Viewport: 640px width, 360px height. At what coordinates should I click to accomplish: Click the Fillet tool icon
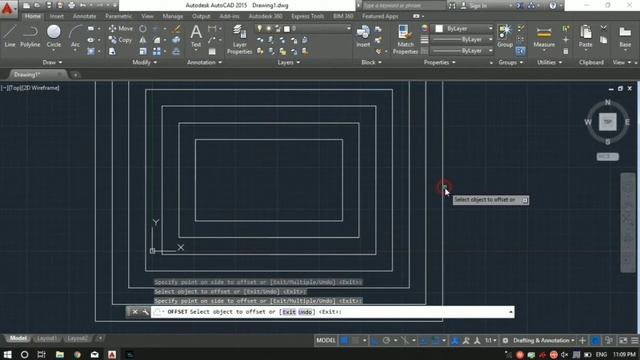click(157, 40)
